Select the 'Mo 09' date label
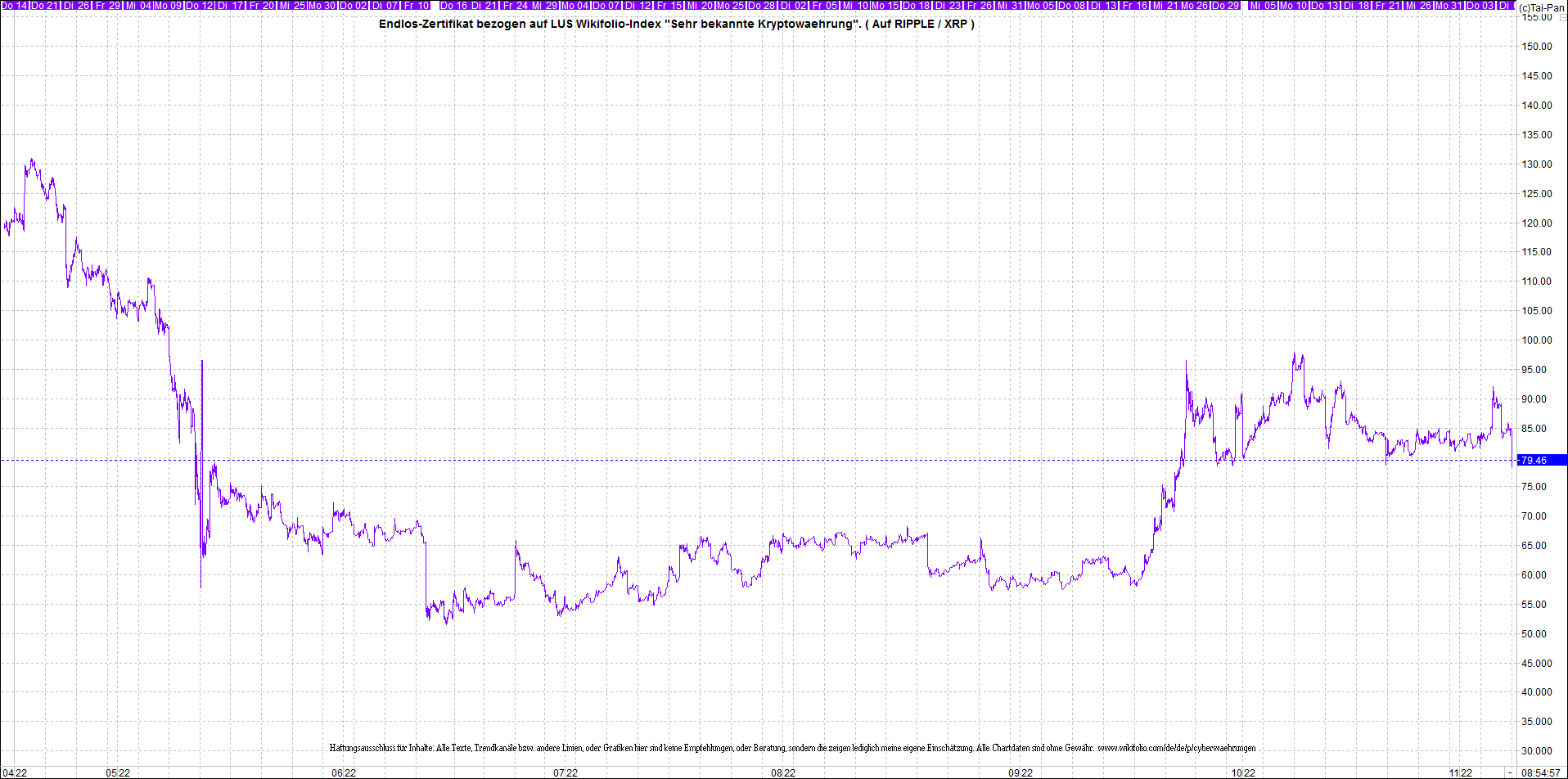Image resolution: width=1568 pixels, height=779 pixels. tap(169, 5)
